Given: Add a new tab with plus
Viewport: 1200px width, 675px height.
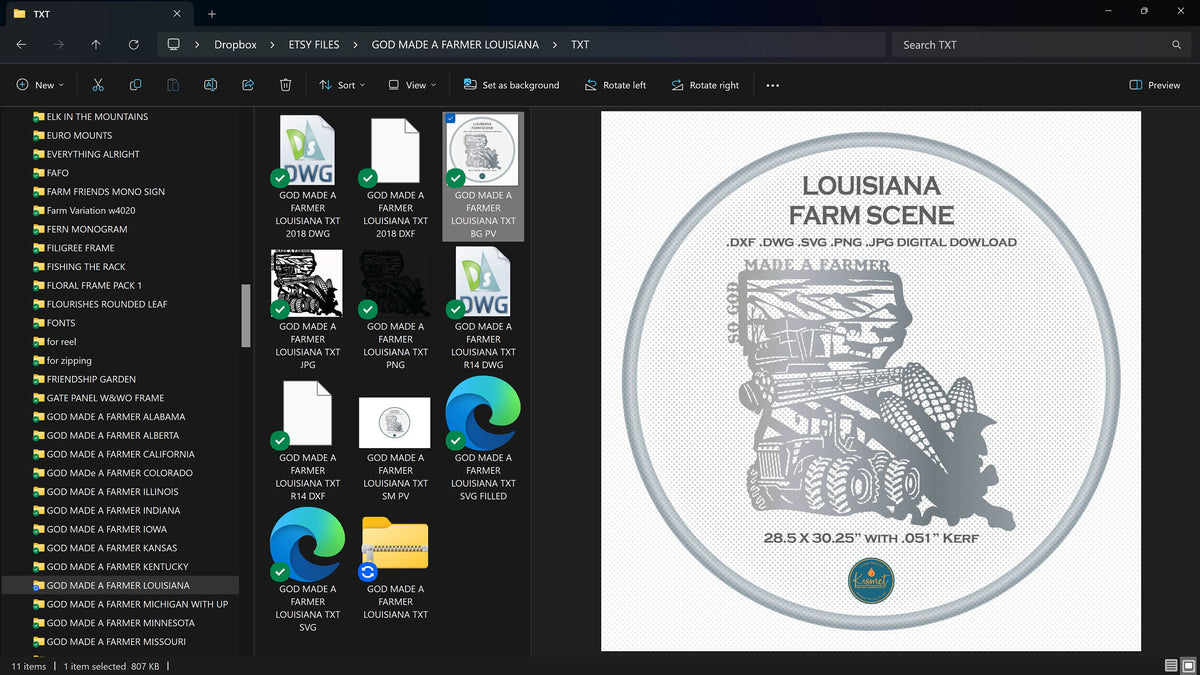Looking at the screenshot, I should [212, 14].
